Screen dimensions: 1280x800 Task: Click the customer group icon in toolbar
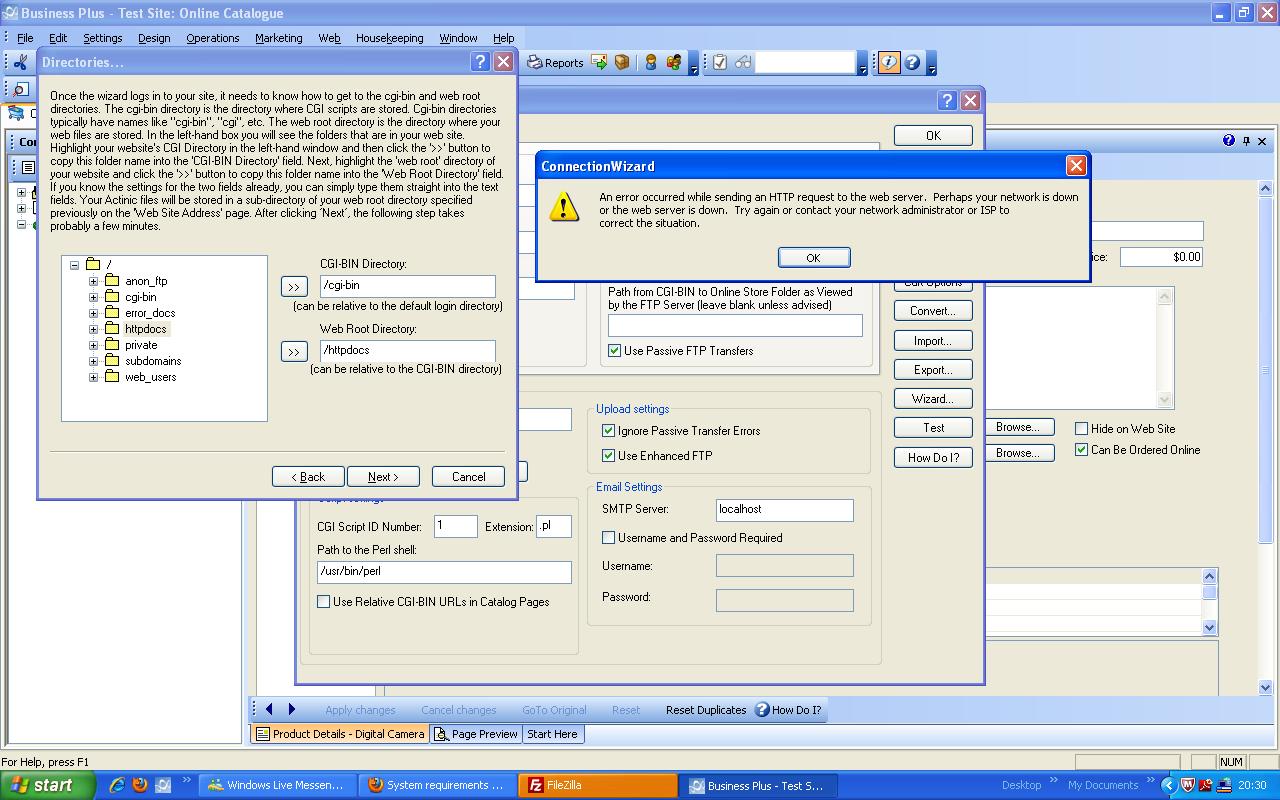click(673, 63)
